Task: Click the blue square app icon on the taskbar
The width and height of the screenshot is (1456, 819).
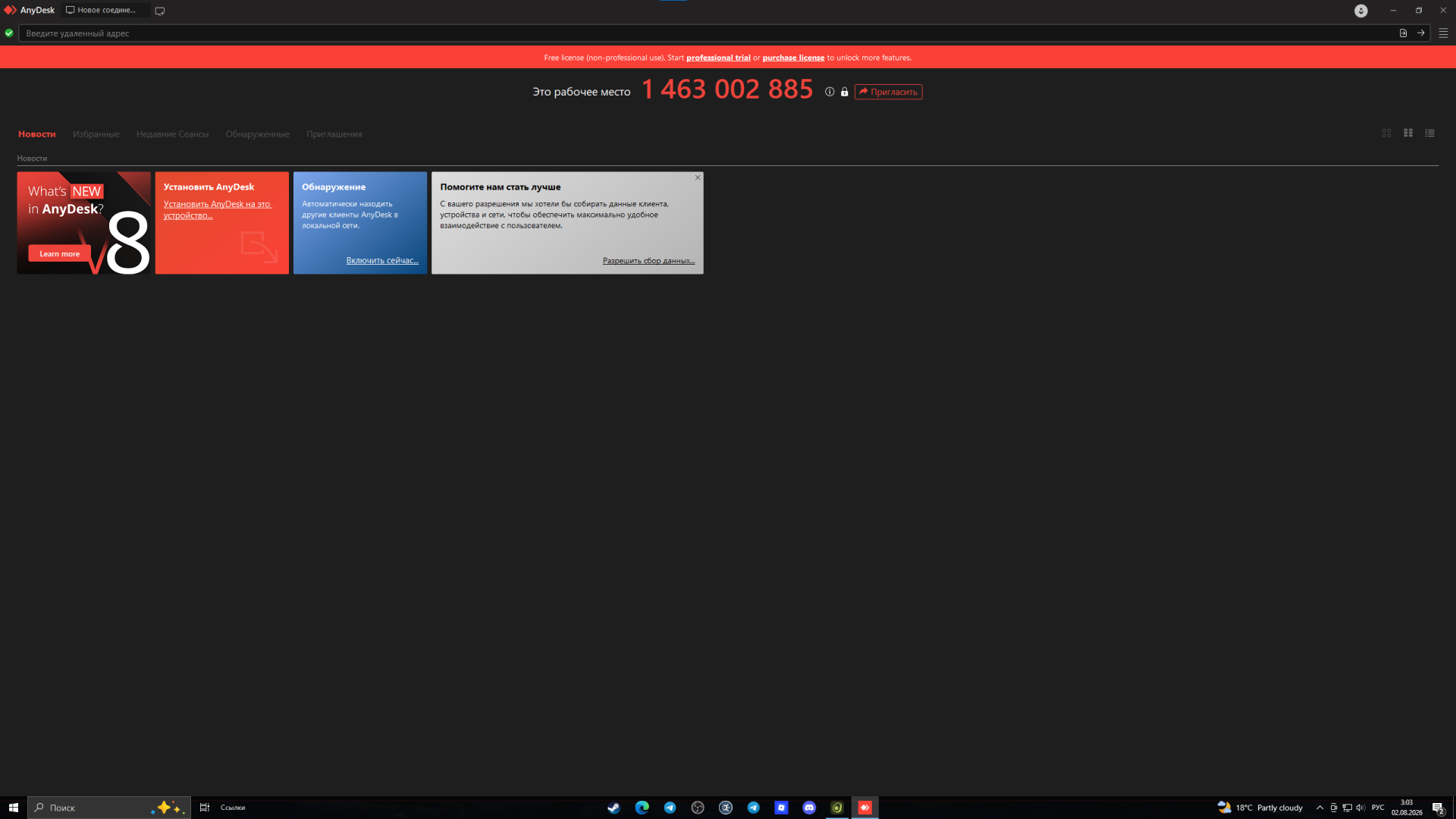Action: tap(781, 808)
